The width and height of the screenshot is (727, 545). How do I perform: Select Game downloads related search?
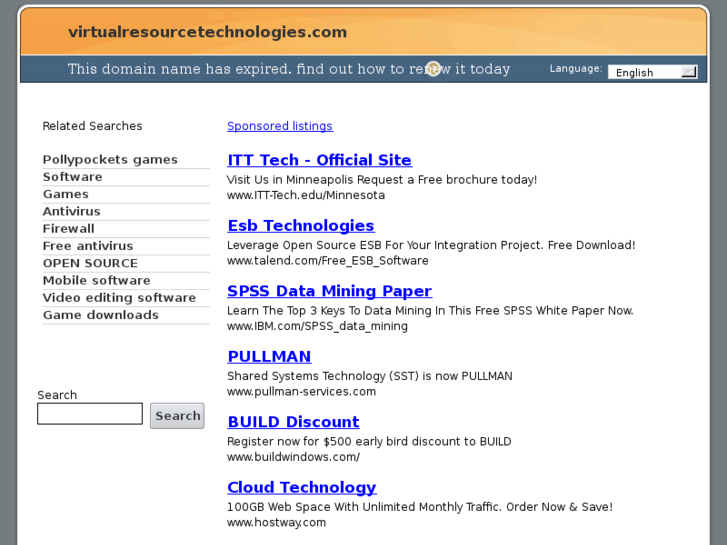coord(101,315)
